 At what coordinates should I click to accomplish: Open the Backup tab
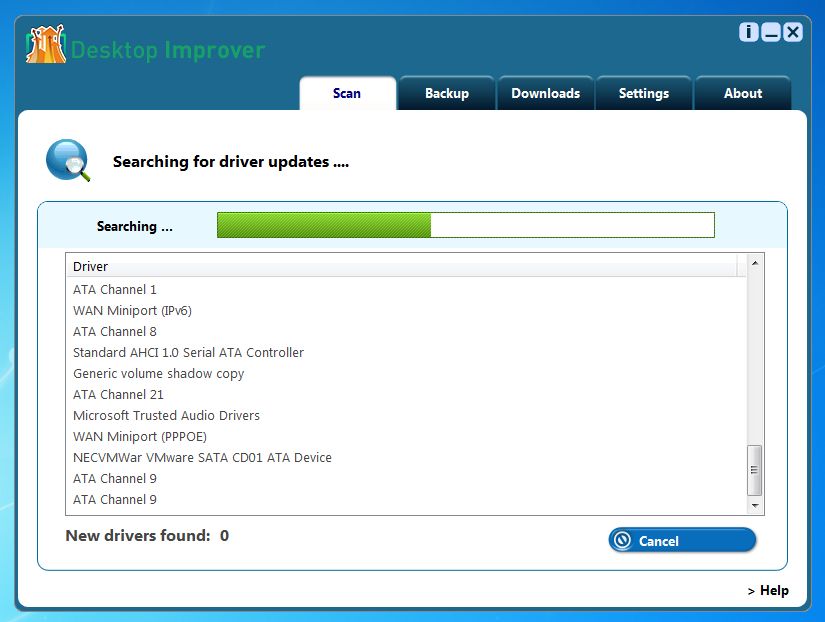pyautogui.click(x=447, y=93)
